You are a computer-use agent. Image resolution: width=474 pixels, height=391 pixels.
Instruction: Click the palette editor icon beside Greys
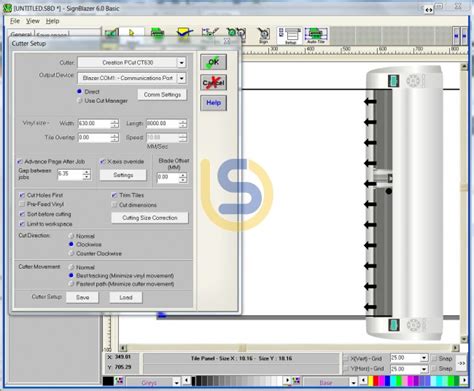119,381
